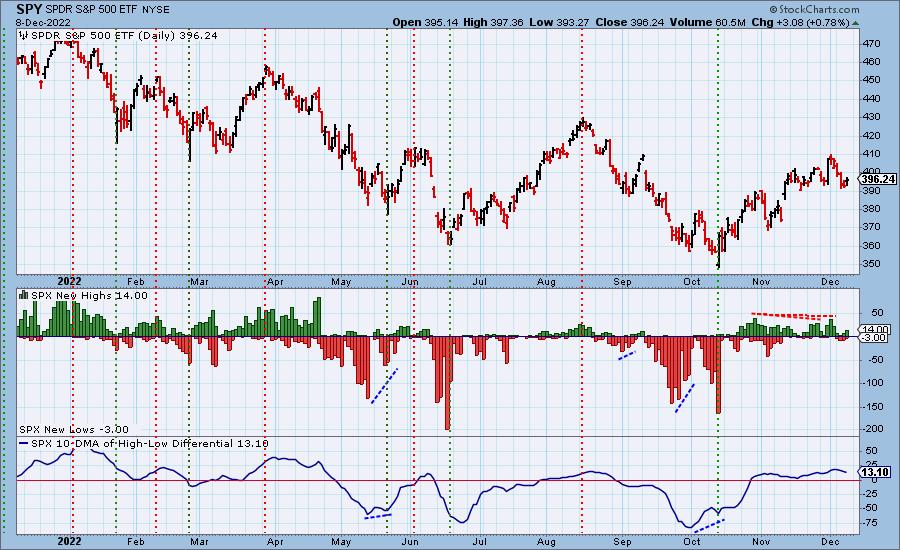Click the 'SPX New Lows -3.00' legend text

73,429
